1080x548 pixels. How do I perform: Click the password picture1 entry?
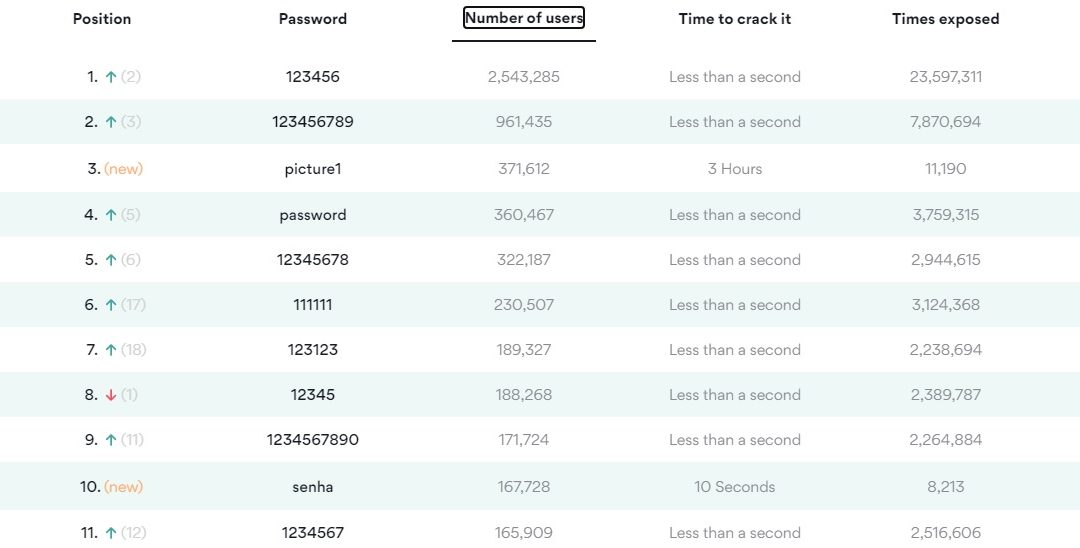(313, 169)
